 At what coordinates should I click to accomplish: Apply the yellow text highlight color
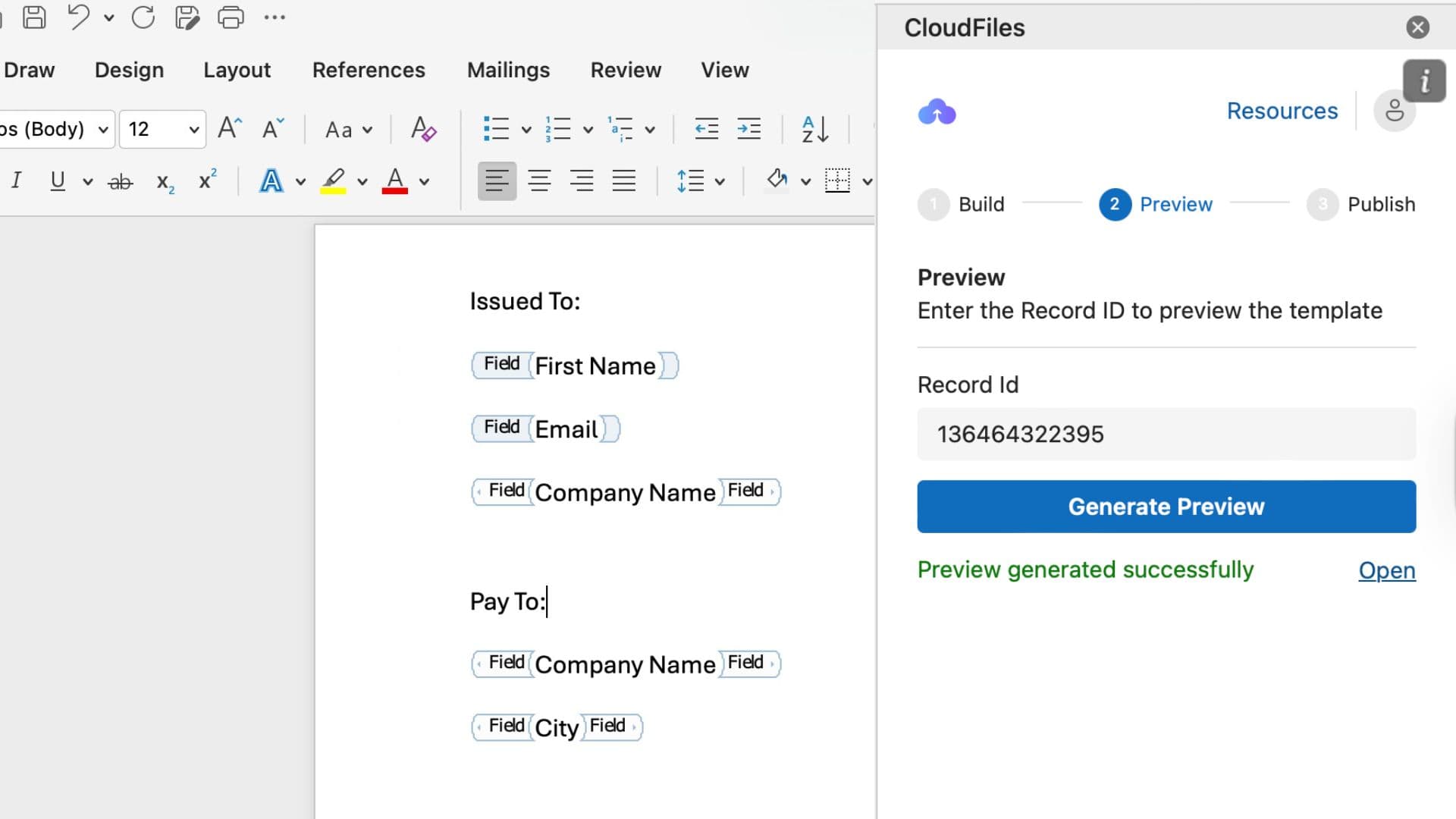pyautogui.click(x=333, y=181)
